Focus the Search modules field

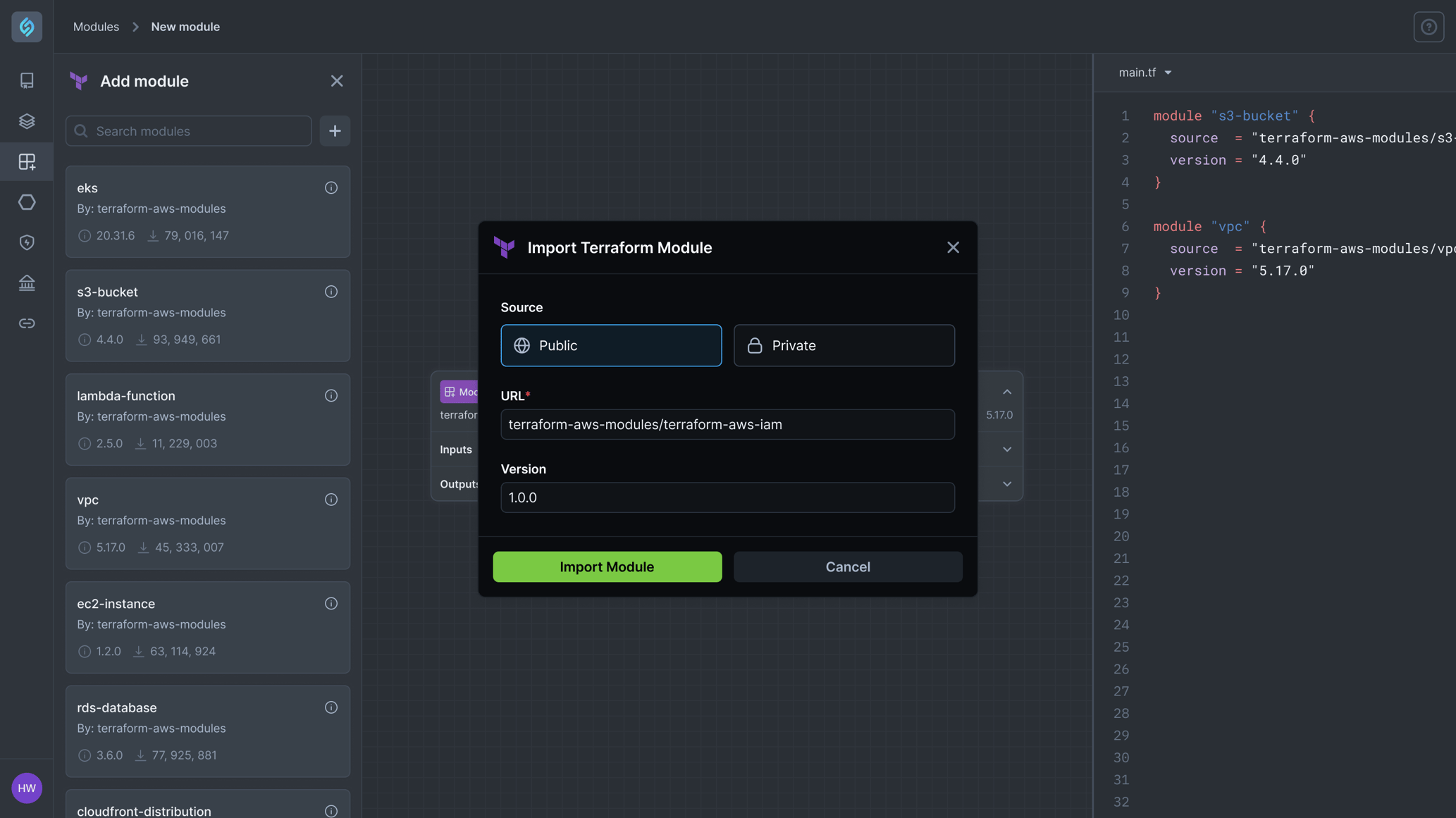189,131
